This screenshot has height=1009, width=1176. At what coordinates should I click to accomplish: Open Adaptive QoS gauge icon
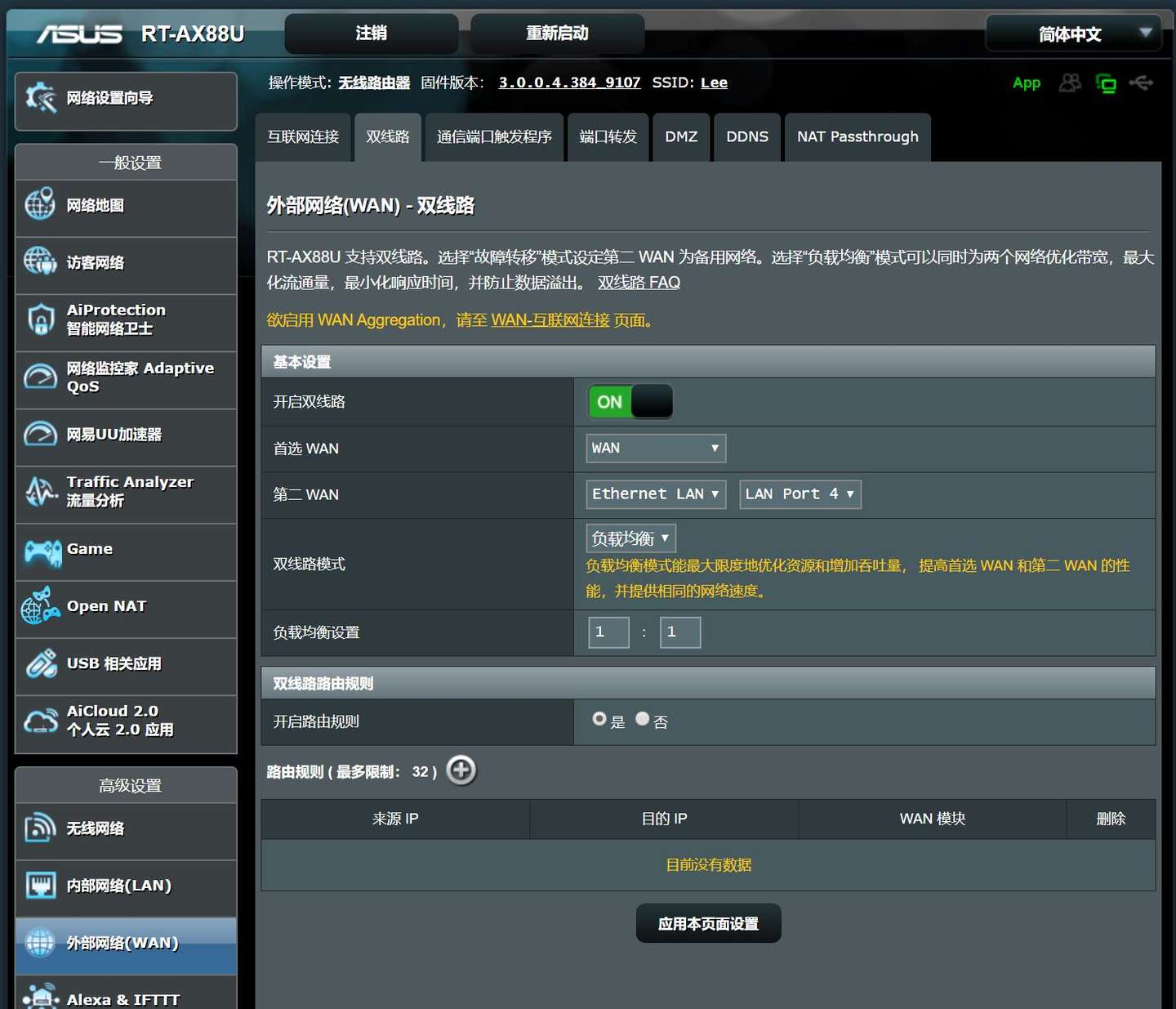(40, 377)
